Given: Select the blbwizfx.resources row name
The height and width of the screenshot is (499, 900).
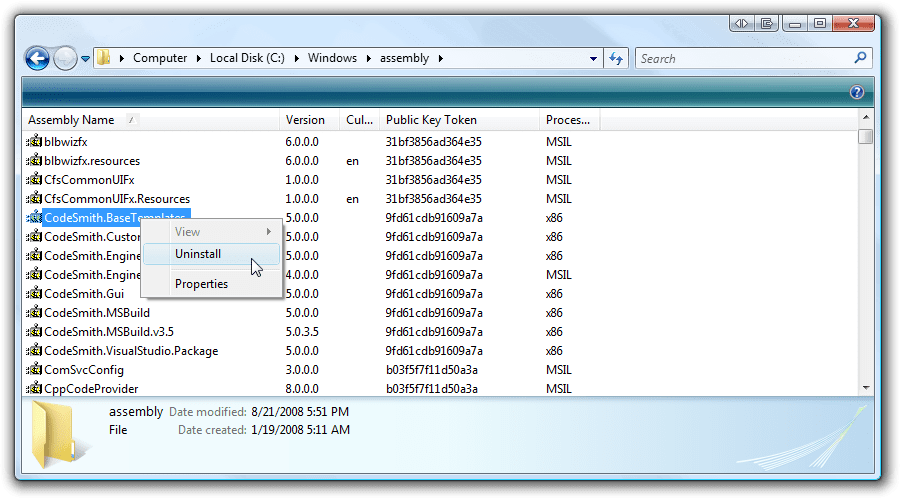Looking at the screenshot, I should click(x=92, y=161).
